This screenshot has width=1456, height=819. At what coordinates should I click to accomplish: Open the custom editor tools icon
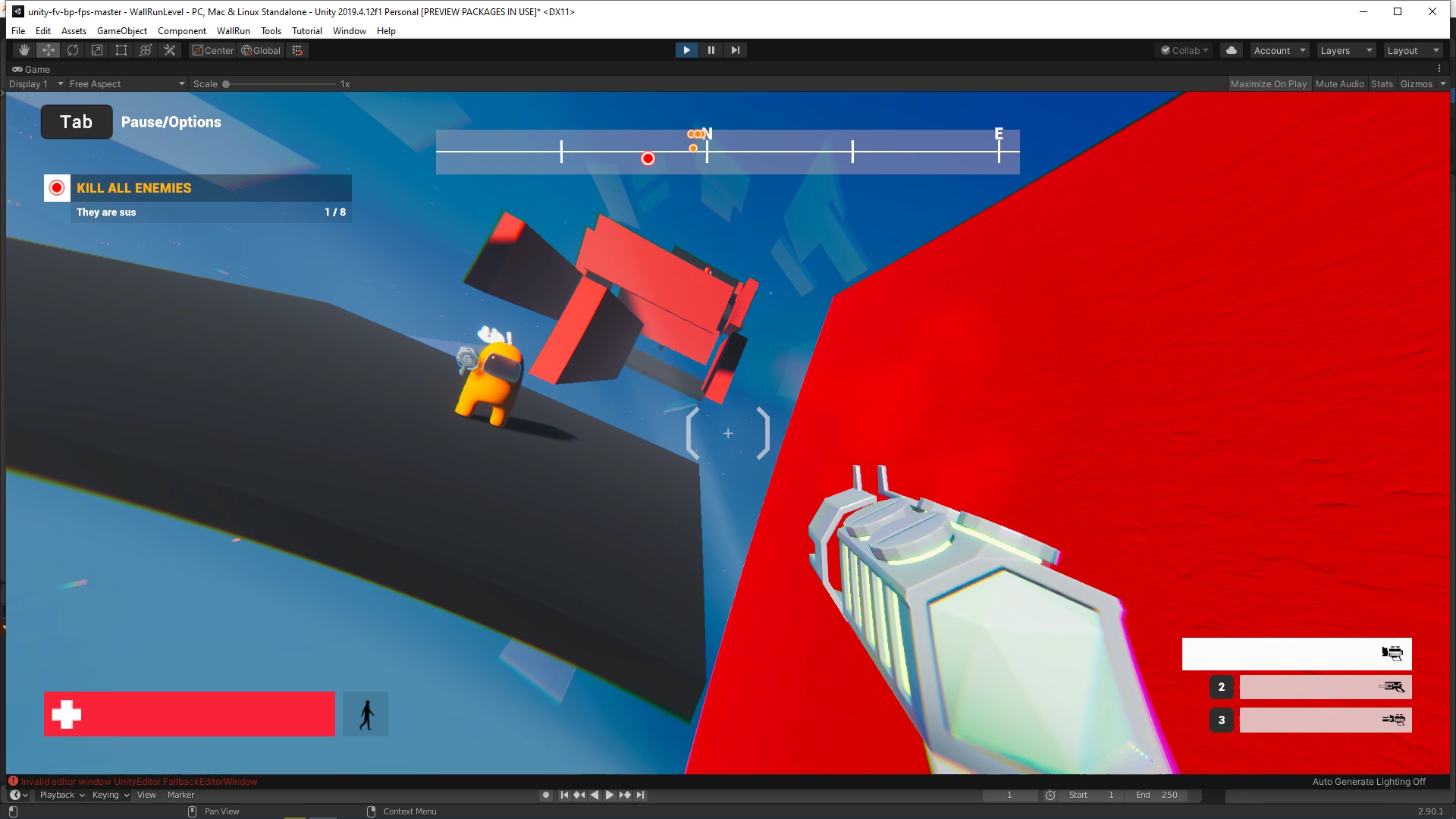click(170, 50)
